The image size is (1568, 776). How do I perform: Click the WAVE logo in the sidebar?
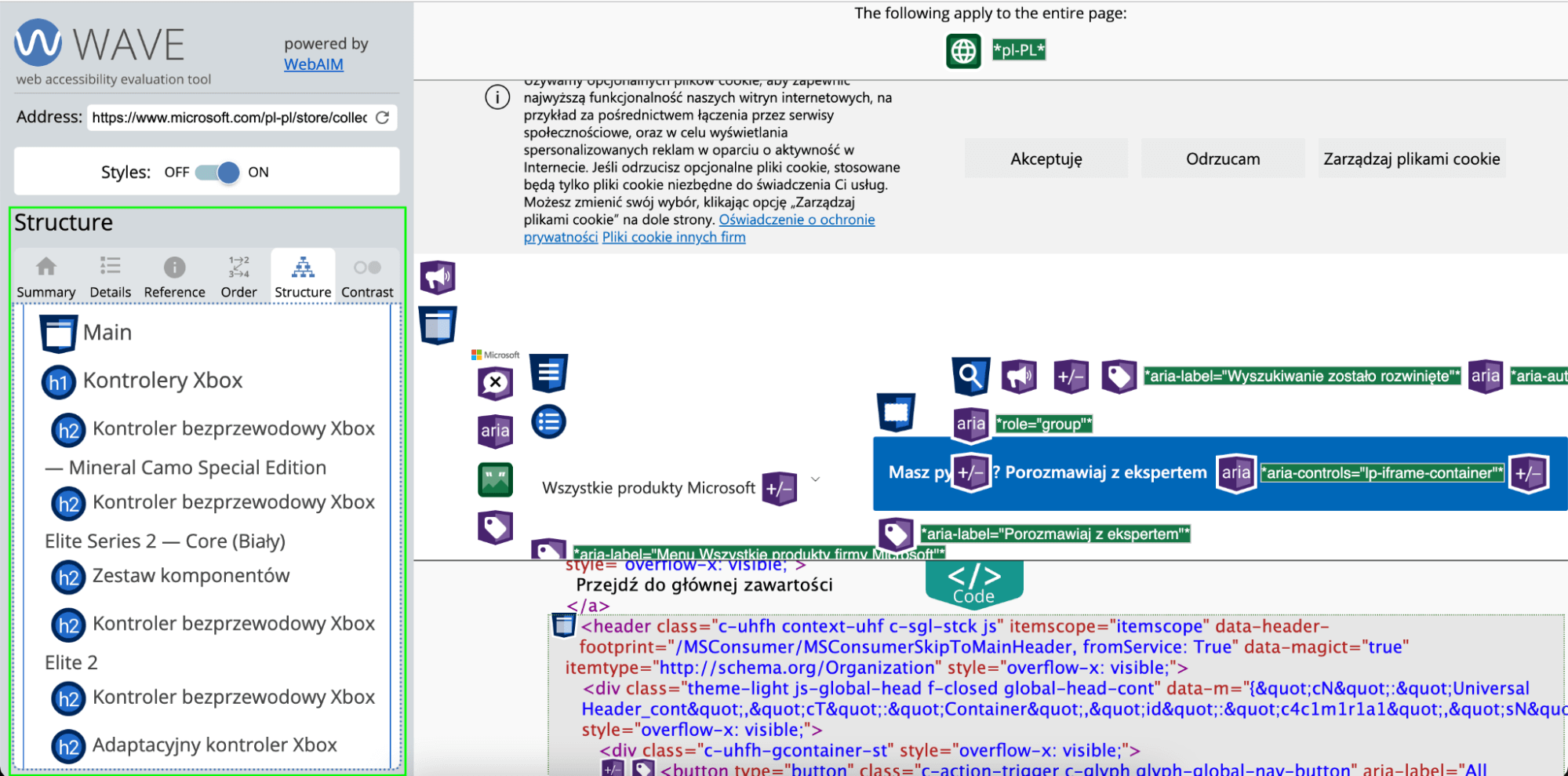click(100, 43)
